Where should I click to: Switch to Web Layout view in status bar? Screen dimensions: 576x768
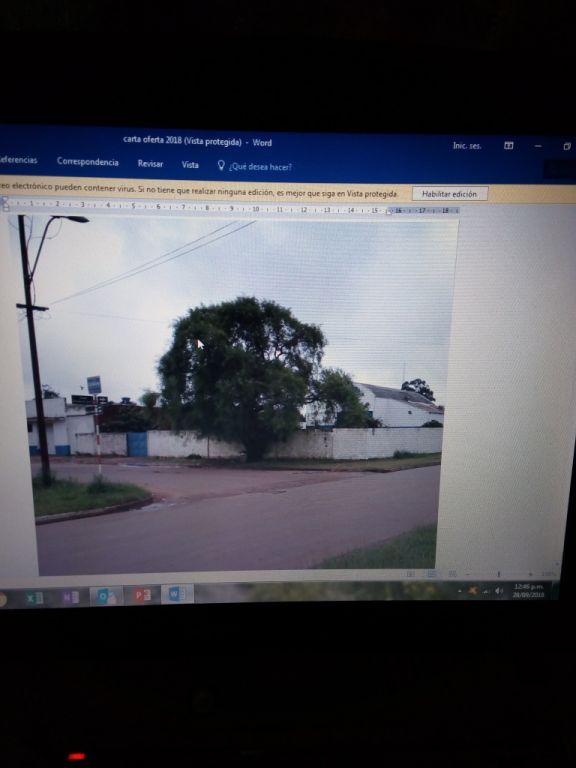pyautogui.click(x=452, y=574)
